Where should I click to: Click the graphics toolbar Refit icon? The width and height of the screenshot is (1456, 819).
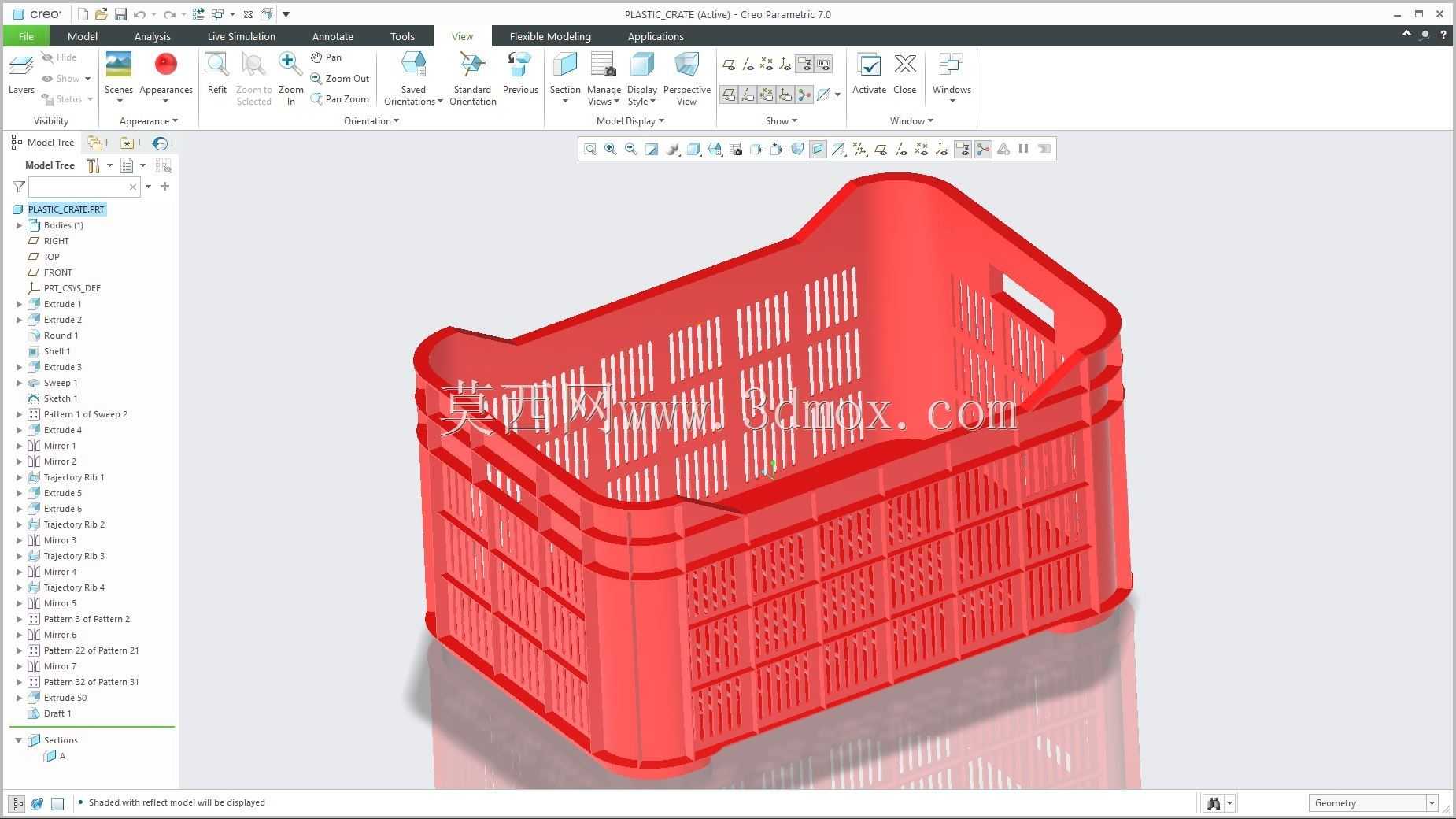[x=589, y=149]
